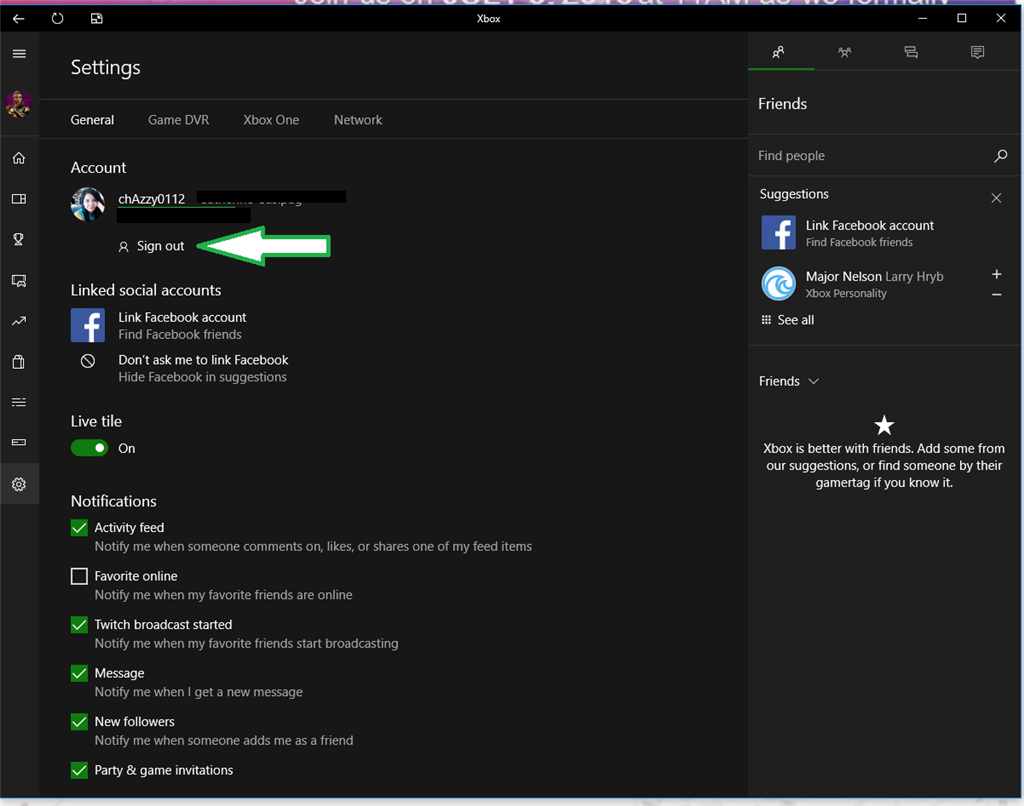Open the Xbox One settings tab
This screenshot has height=806, width=1024.
270,119
